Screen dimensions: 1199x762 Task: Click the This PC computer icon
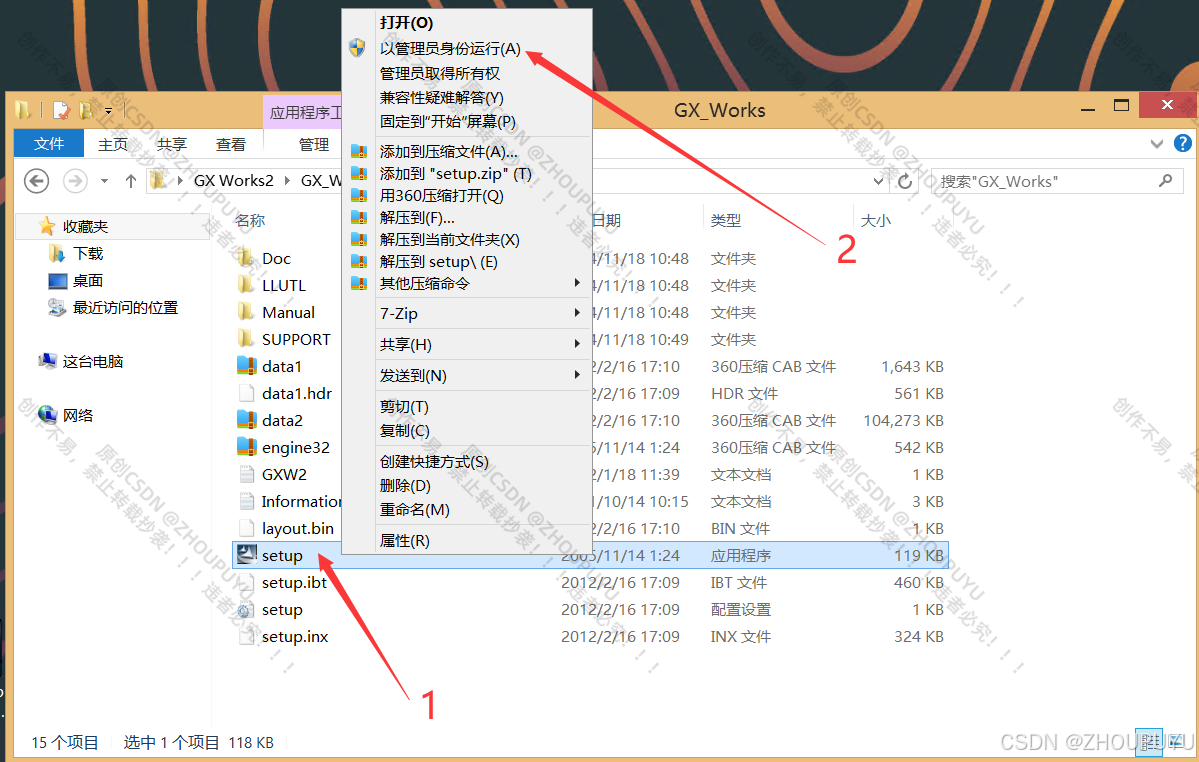tap(47, 361)
